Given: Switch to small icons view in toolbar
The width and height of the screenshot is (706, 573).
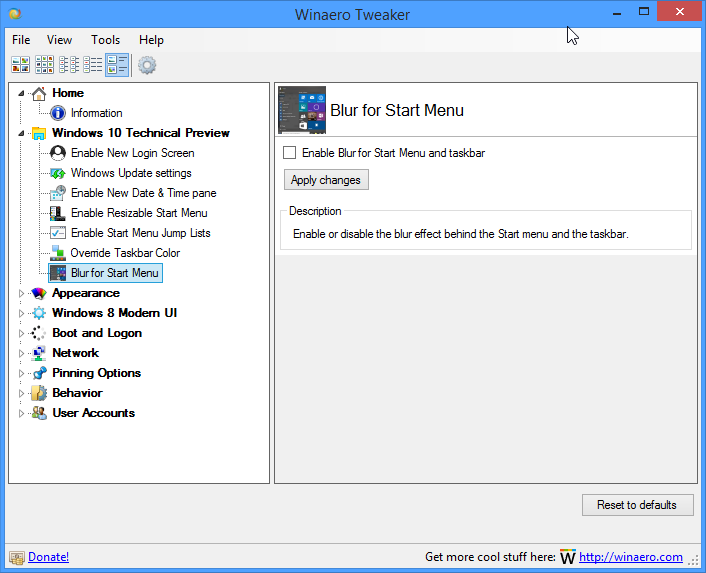Looking at the screenshot, I should pyautogui.click(x=69, y=65).
